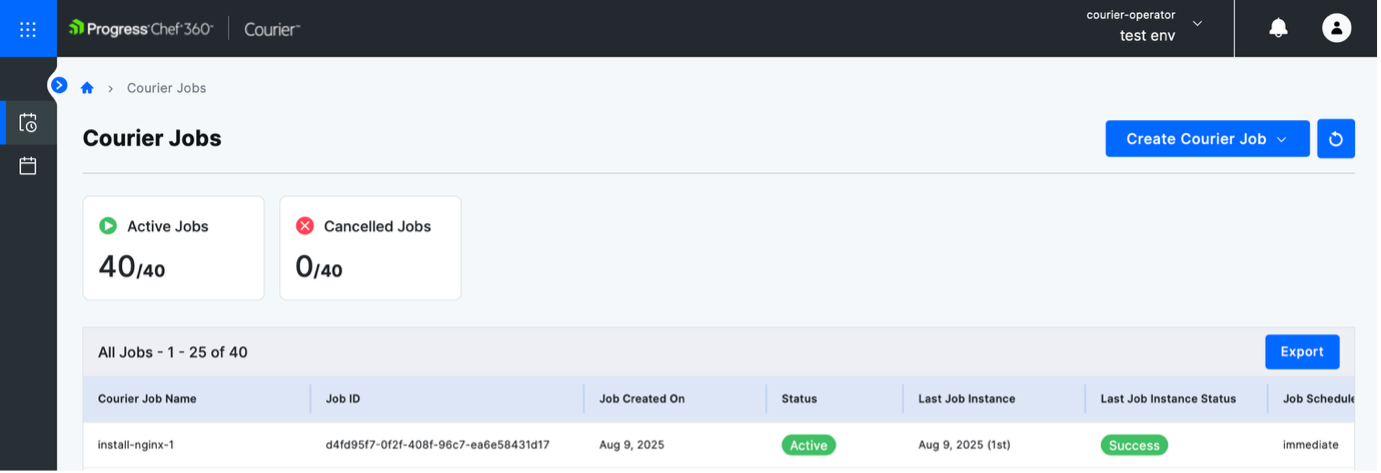Image resolution: width=1381 pixels, height=473 pixels.
Task: Expand the sidebar with arrow toggle
Action: click(x=59, y=85)
